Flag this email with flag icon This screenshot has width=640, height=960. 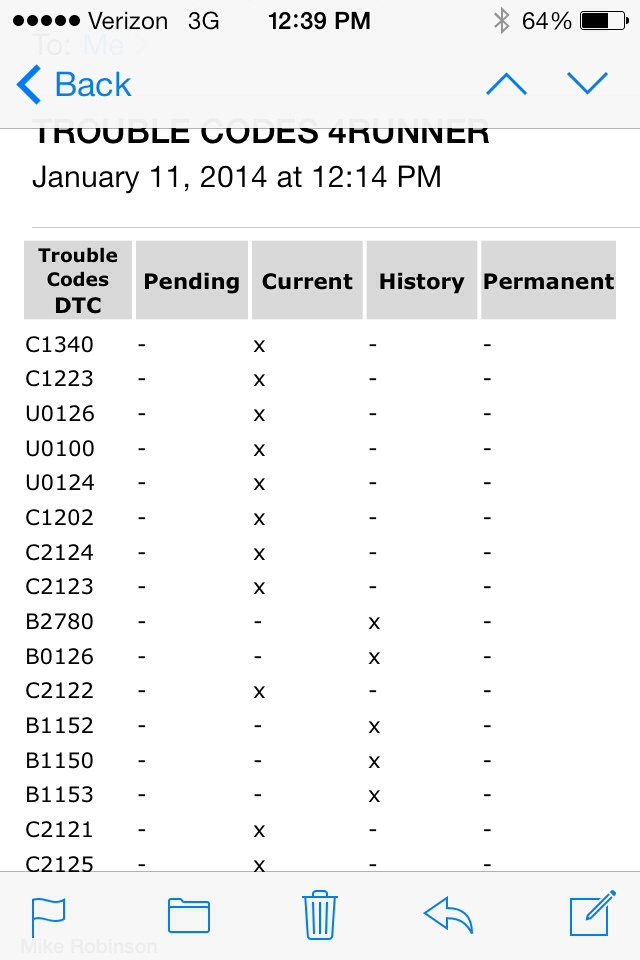click(48, 917)
